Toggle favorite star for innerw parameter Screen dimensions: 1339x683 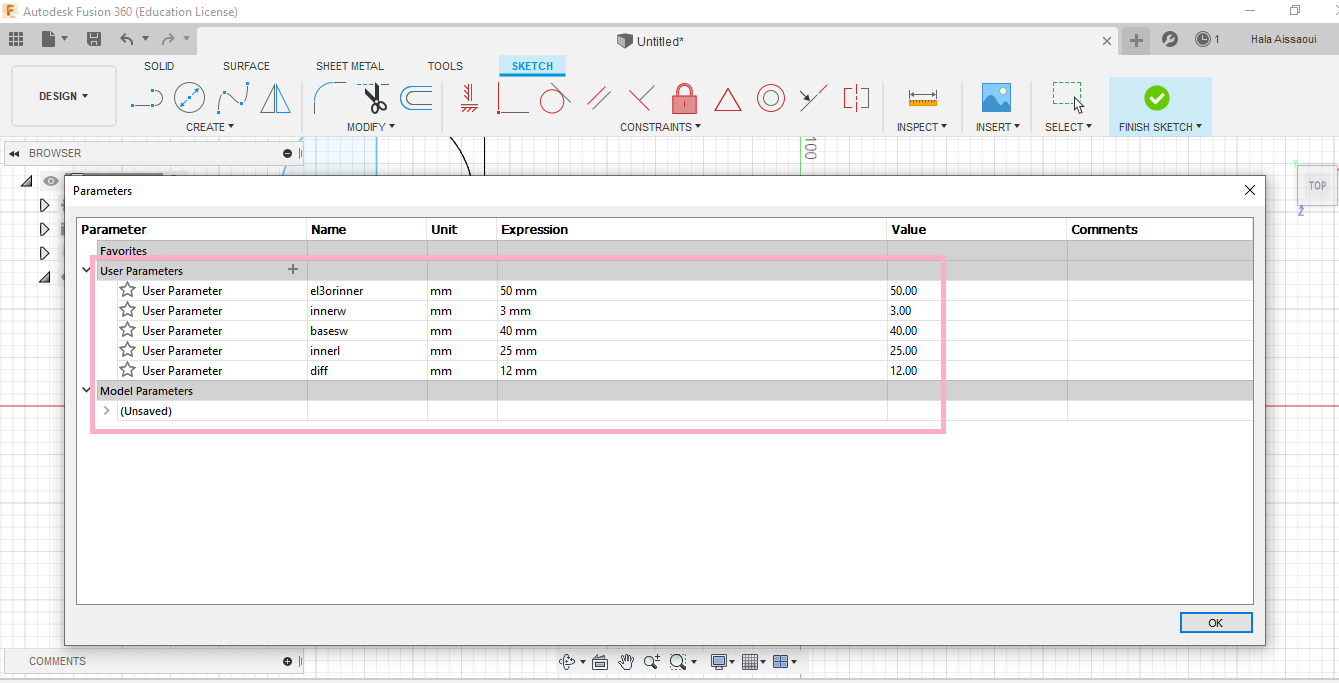(128, 310)
